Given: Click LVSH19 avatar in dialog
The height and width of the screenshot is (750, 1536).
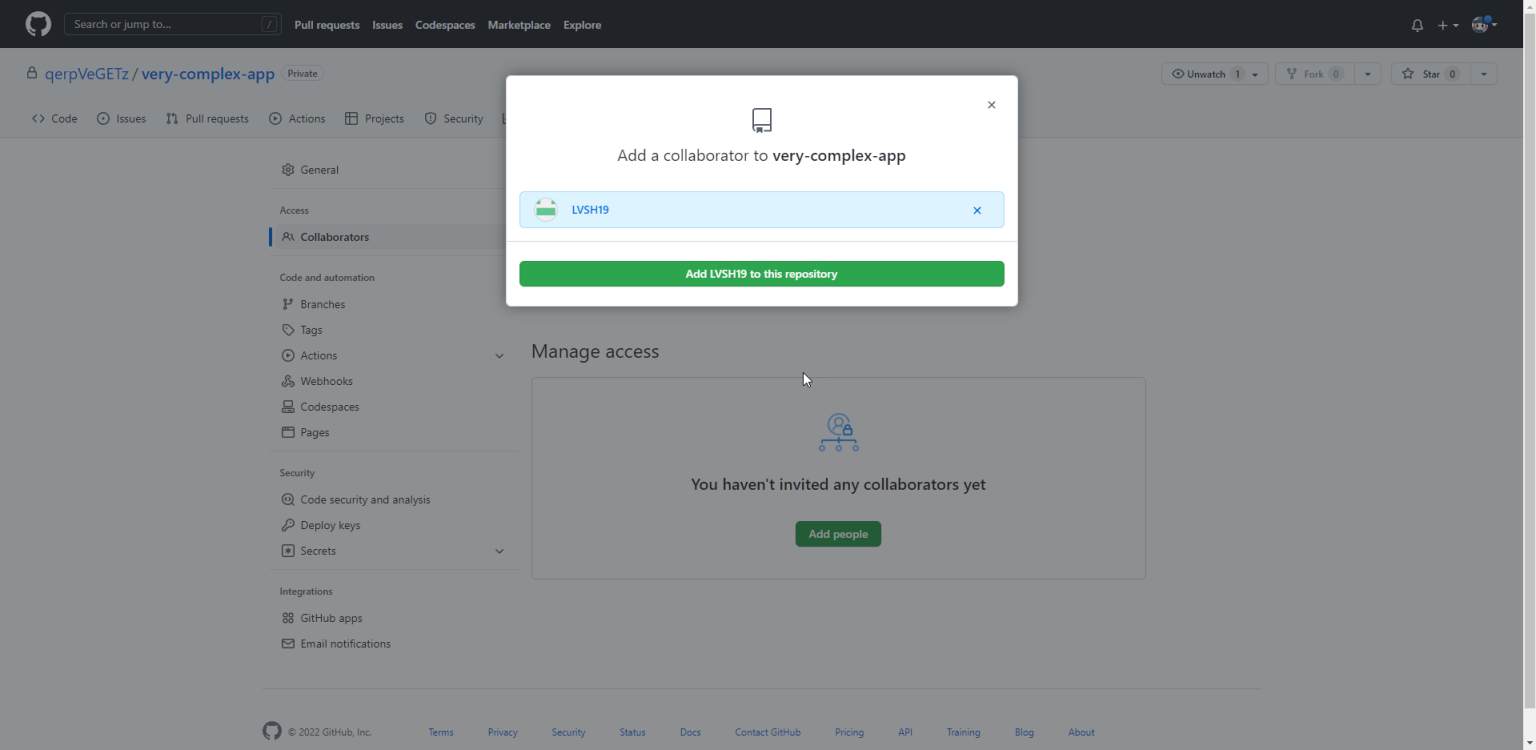Looking at the screenshot, I should [x=546, y=210].
